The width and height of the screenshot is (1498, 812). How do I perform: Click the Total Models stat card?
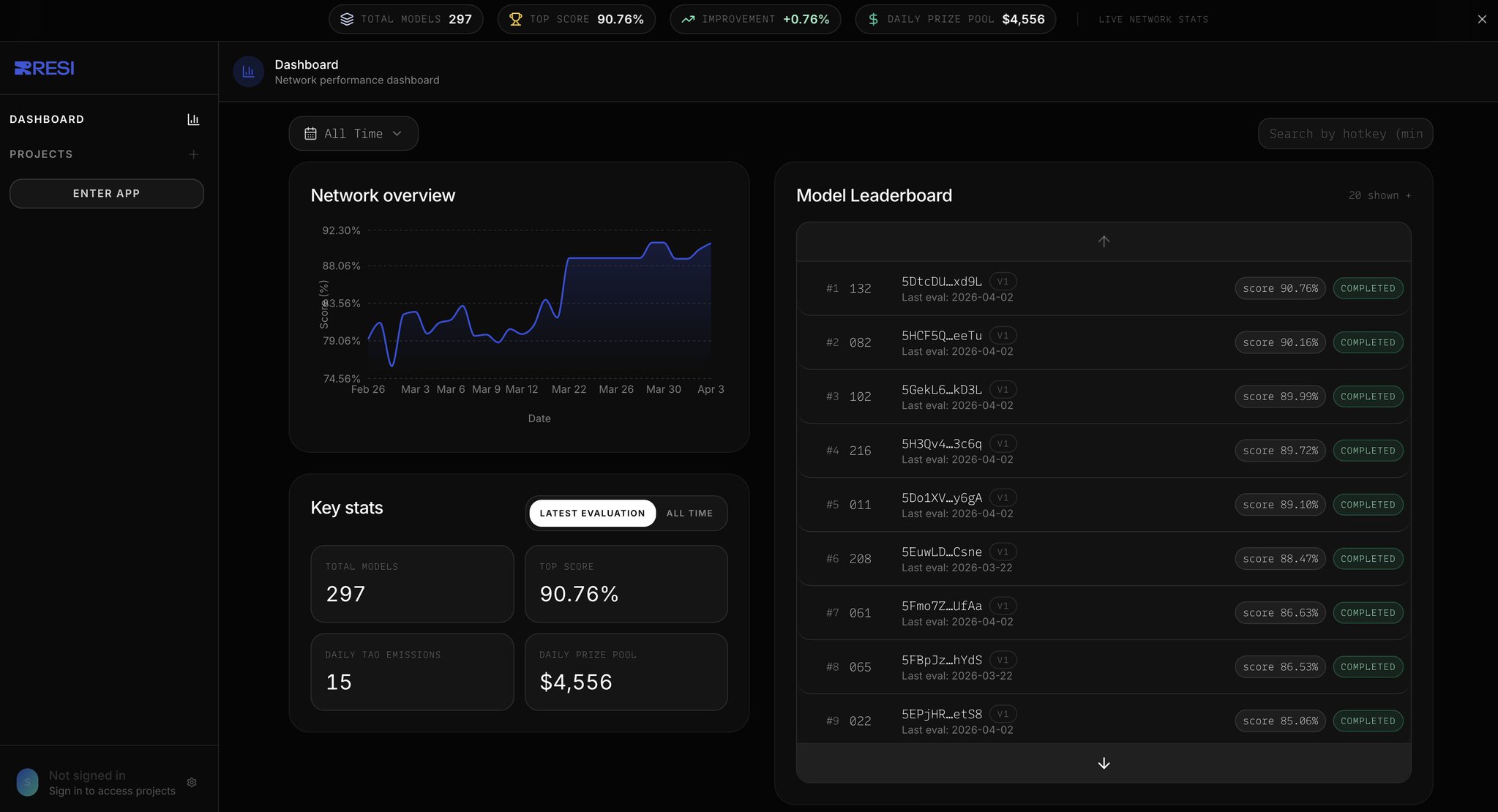pyautogui.click(x=412, y=584)
